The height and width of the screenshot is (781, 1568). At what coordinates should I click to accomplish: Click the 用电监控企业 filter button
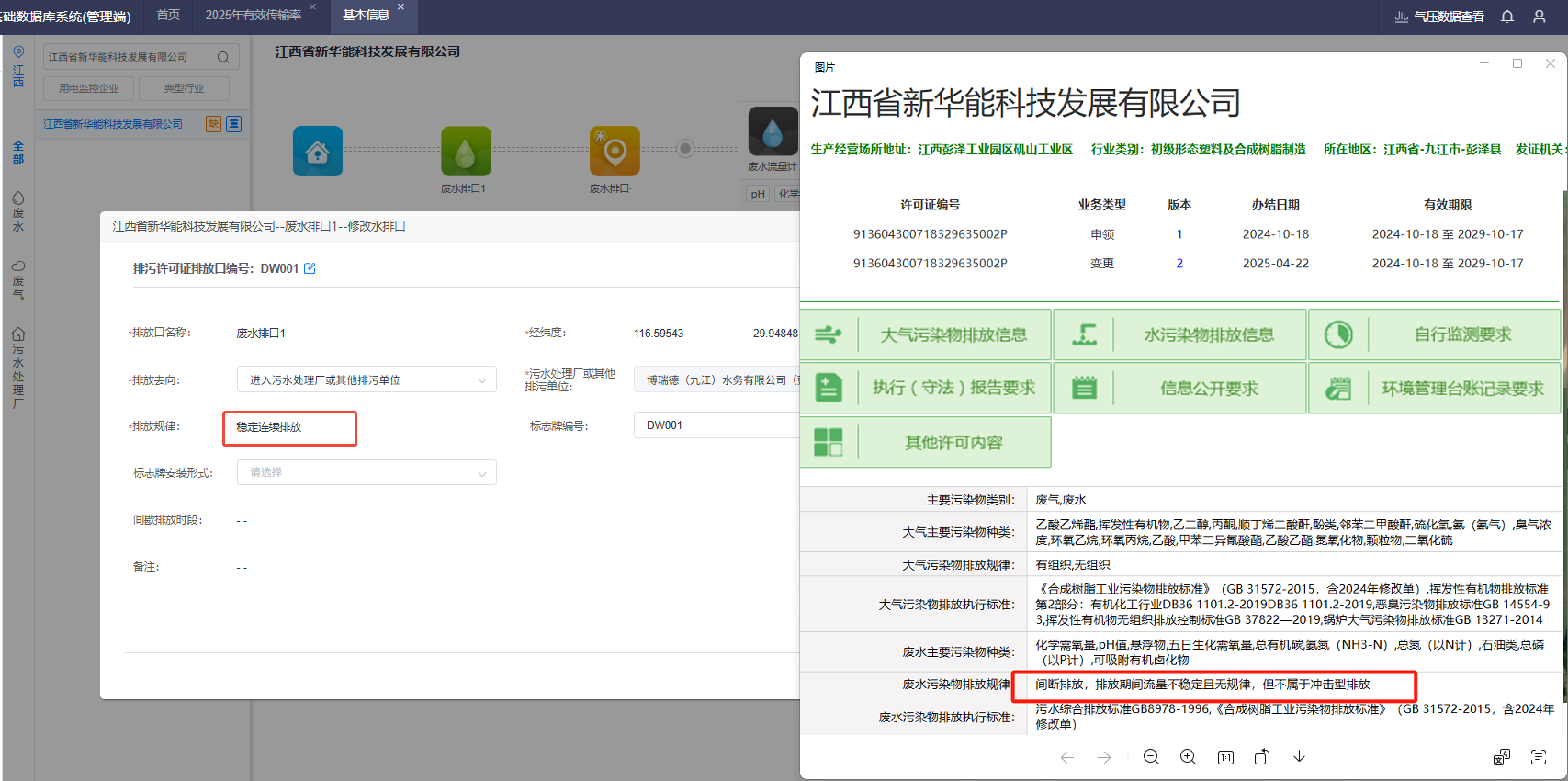pos(89,88)
